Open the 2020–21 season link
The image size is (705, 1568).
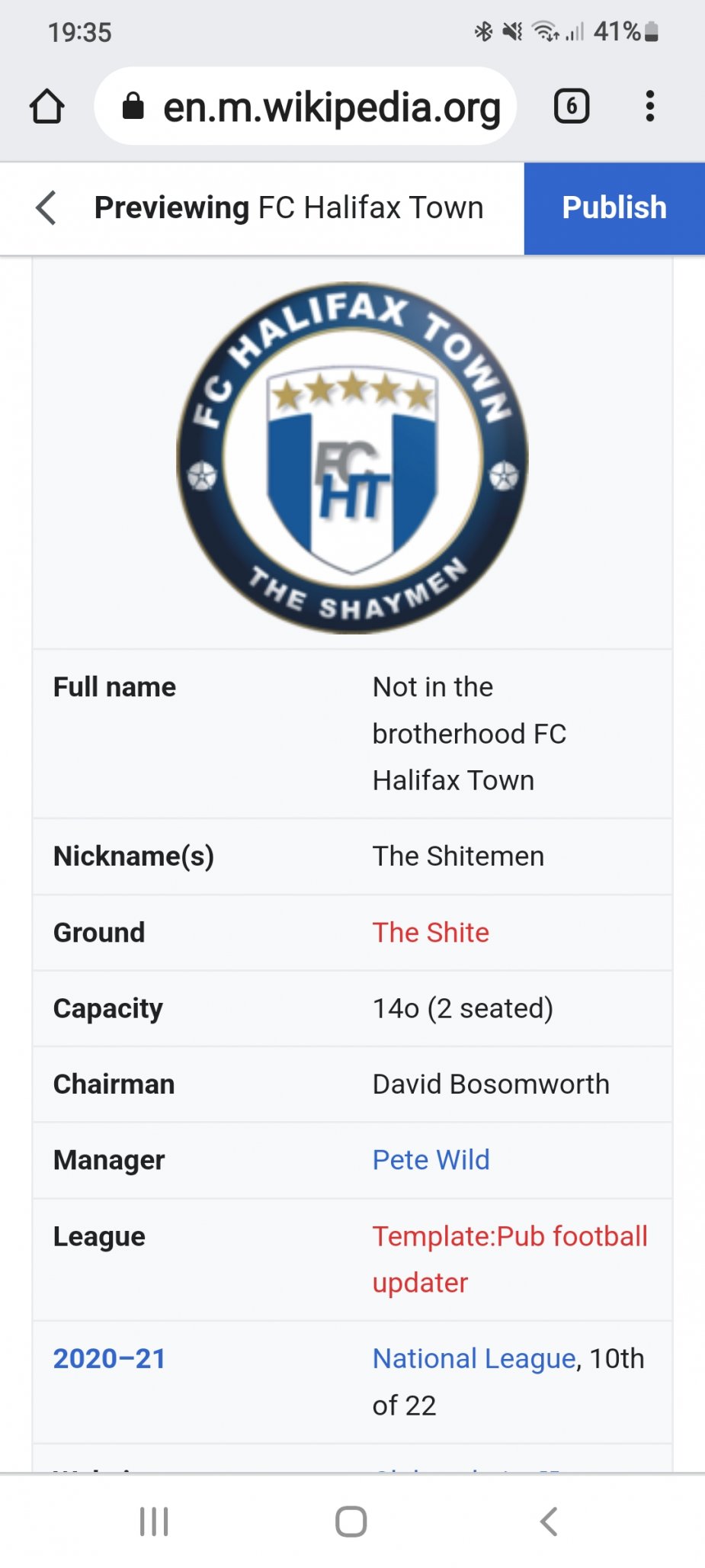coord(109,1358)
